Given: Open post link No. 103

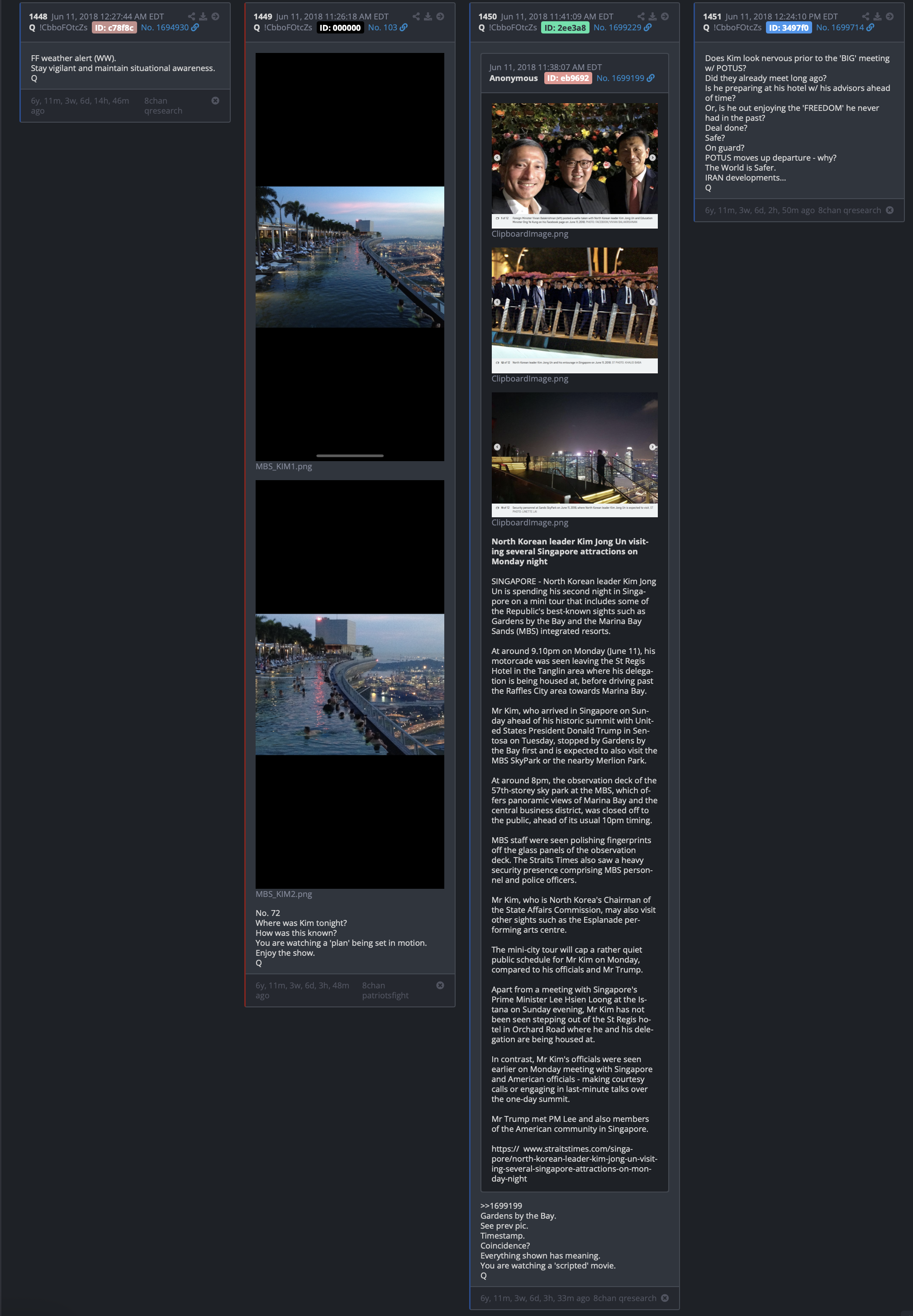Looking at the screenshot, I should (382, 28).
